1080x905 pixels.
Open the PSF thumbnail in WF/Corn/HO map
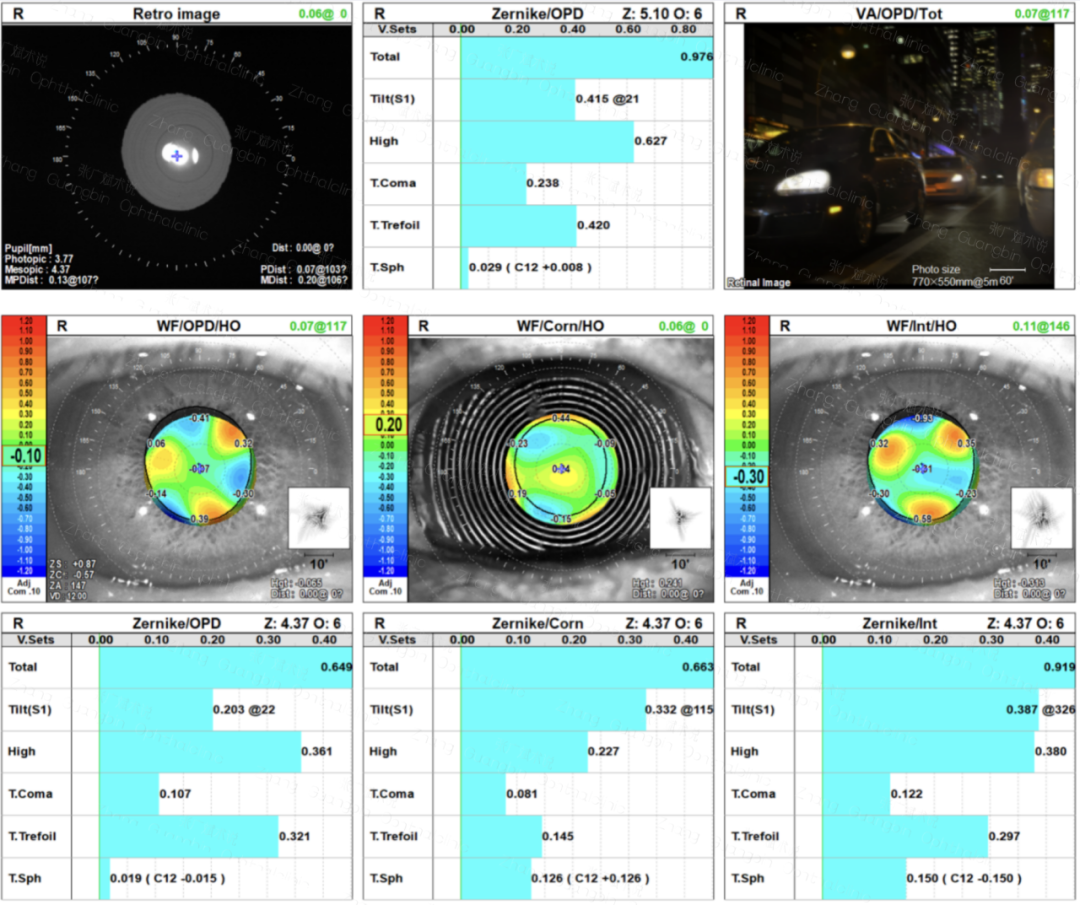point(680,516)
